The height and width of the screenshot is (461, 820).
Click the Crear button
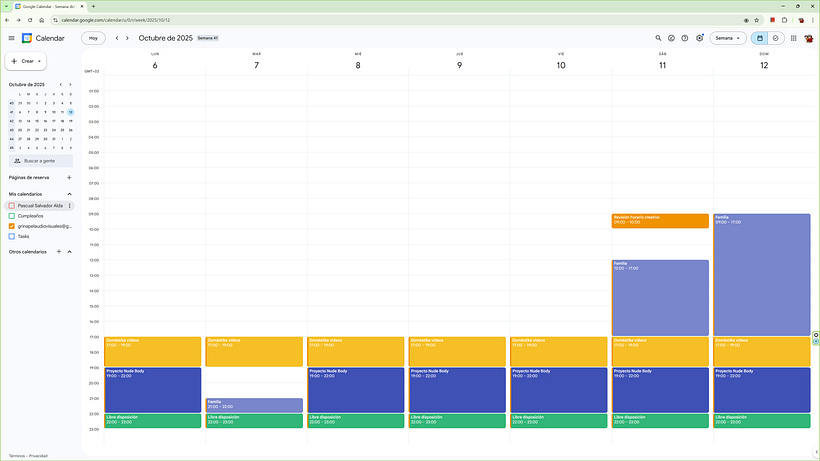(26, 61)
